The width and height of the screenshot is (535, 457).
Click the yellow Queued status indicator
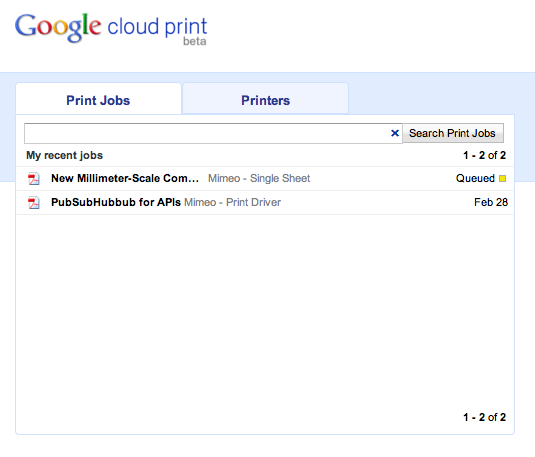(502, 178)
